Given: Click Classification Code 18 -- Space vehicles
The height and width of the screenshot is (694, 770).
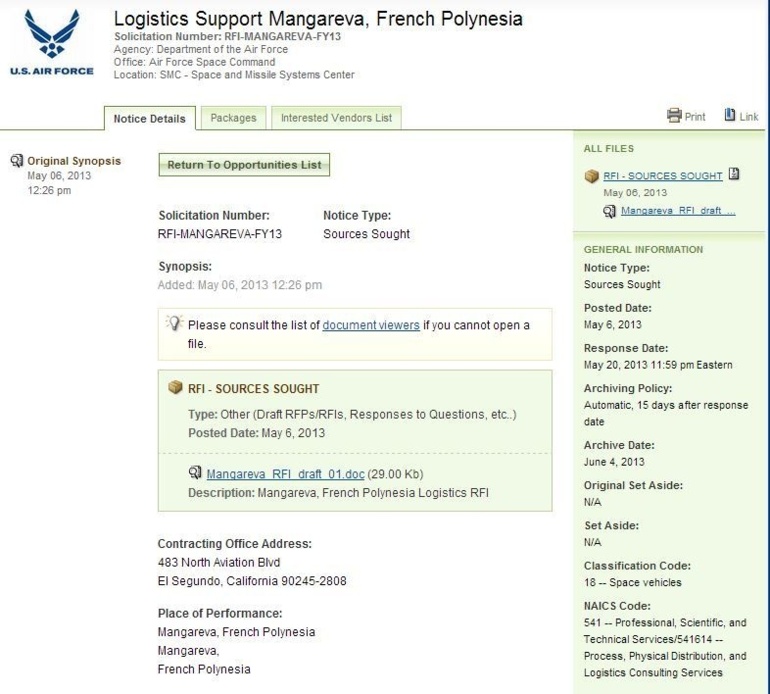Looking at the screenshot, I should pos(632,583).
